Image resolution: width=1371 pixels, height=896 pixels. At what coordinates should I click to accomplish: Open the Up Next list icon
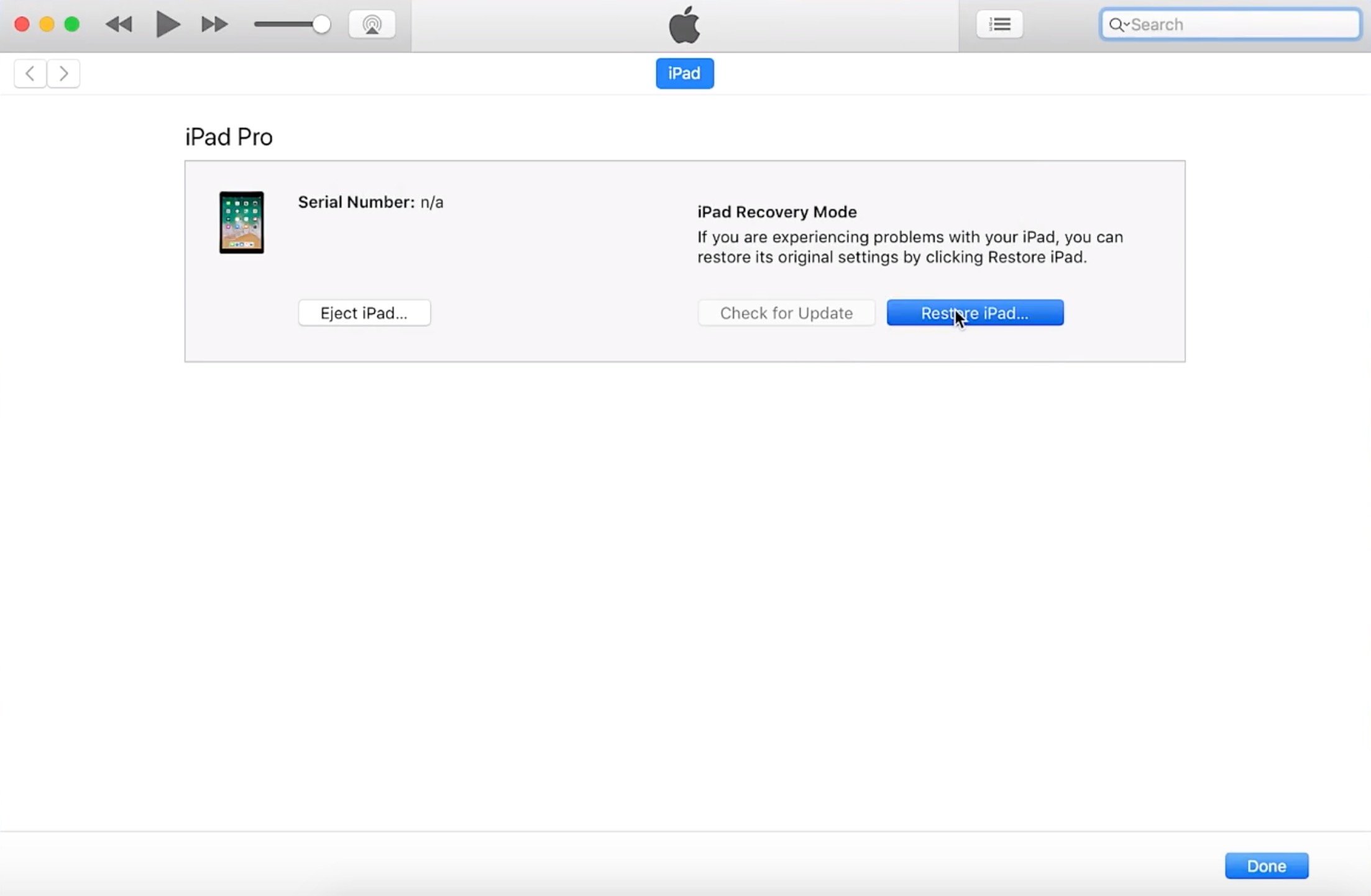[999, 24]
